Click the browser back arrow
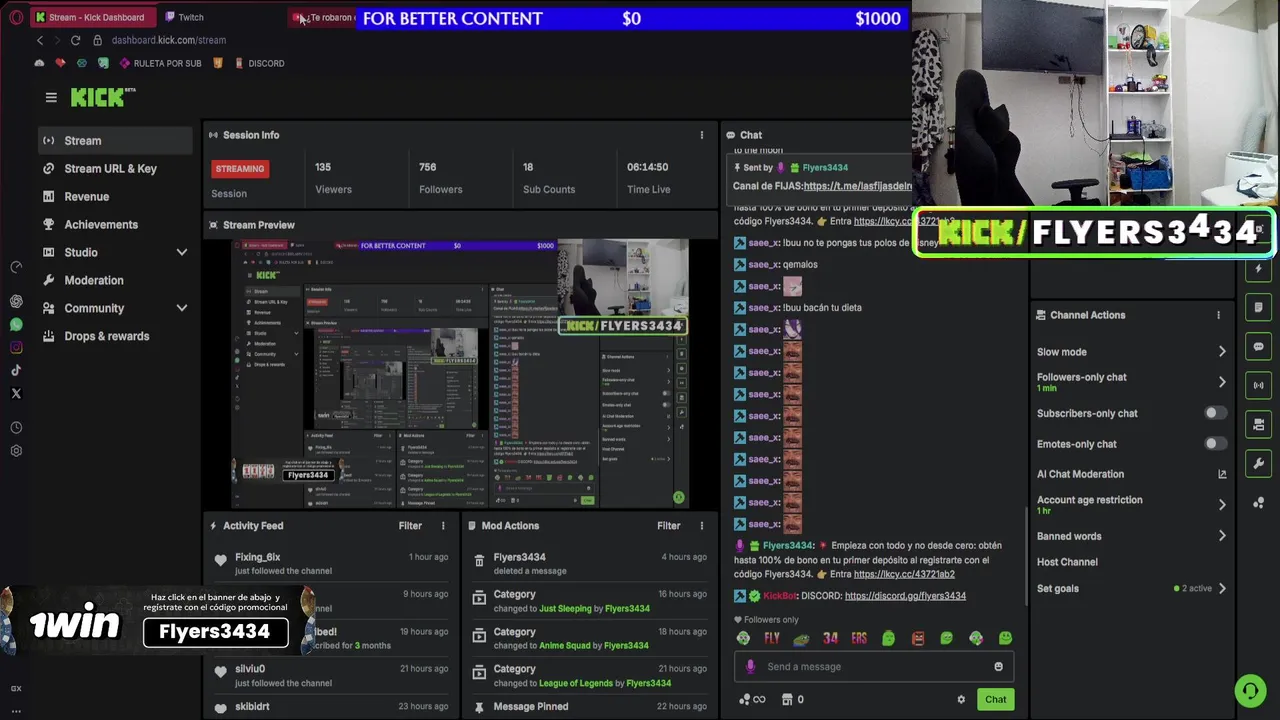 tap(40, 40)
